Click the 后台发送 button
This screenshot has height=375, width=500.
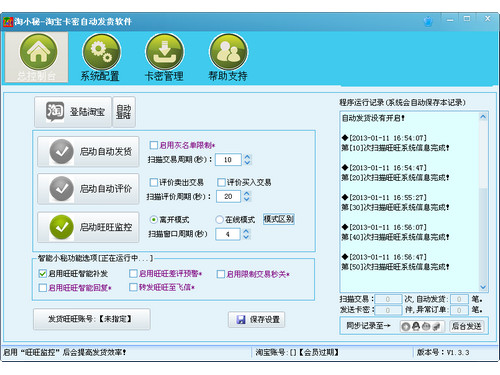tap(467, 326)
